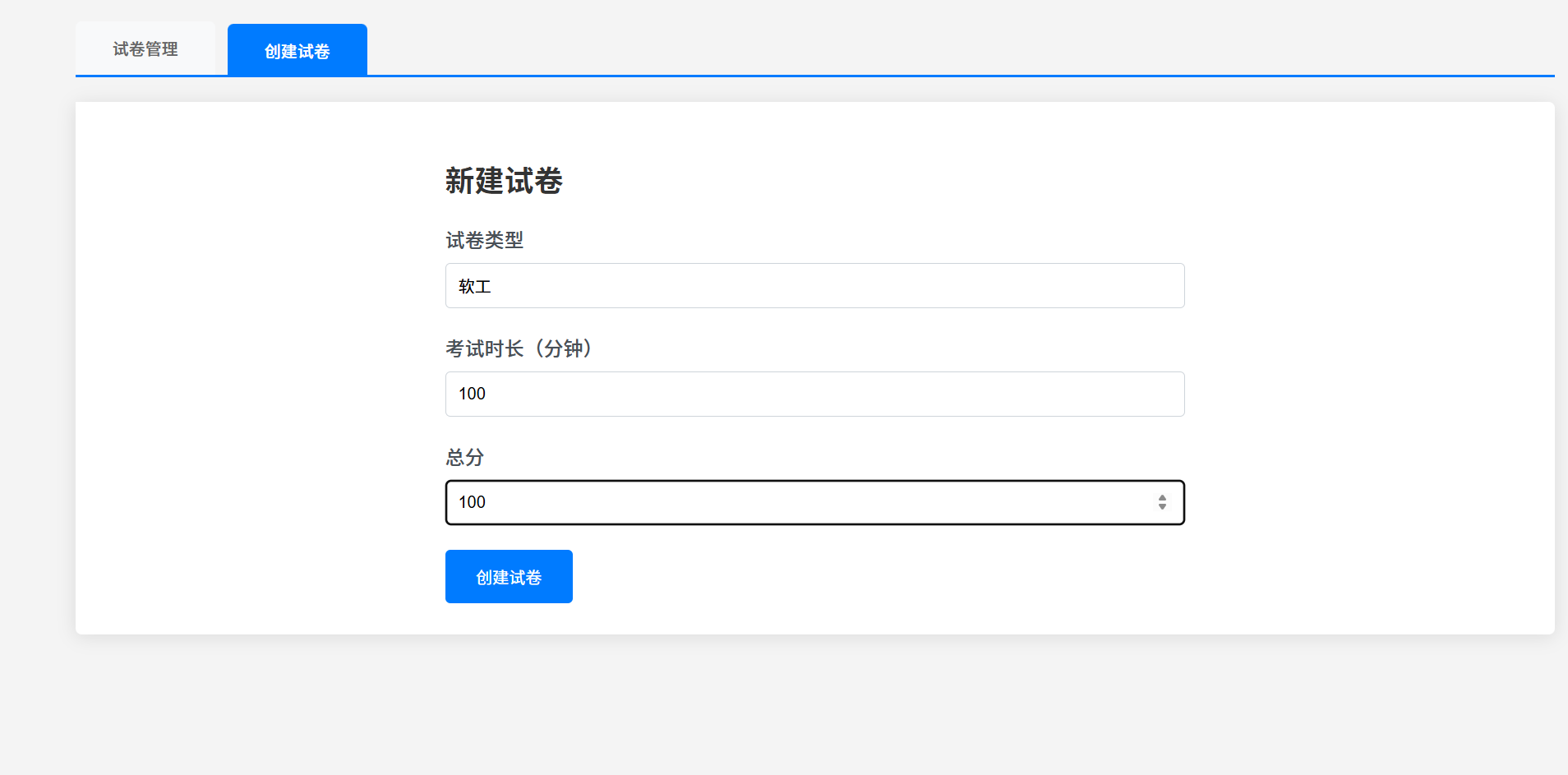Image resolution: width=1568 pixels, height=775 pixels.
Task: Increase 总分 with the stepper up arrow
Action: click(1162, 497)
